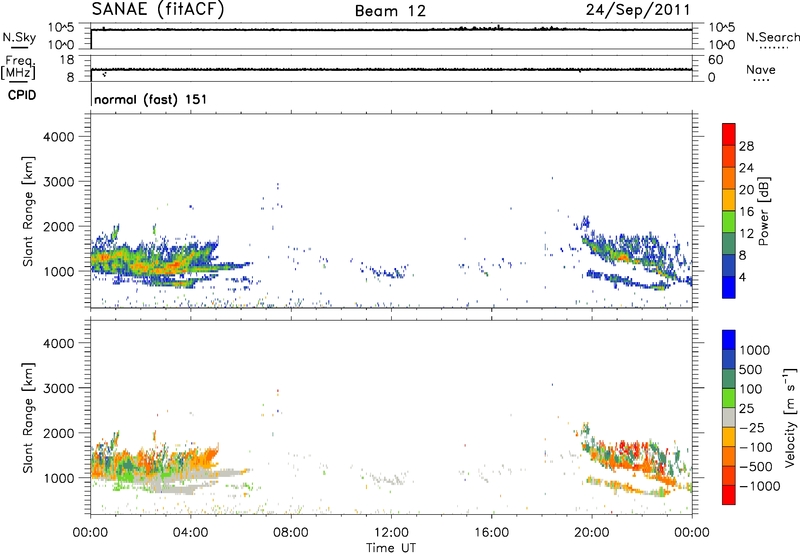Viewport: 800px width, 554px height.
Task: Click the dotted line sample under N.Search
Action: click(773, 48)
